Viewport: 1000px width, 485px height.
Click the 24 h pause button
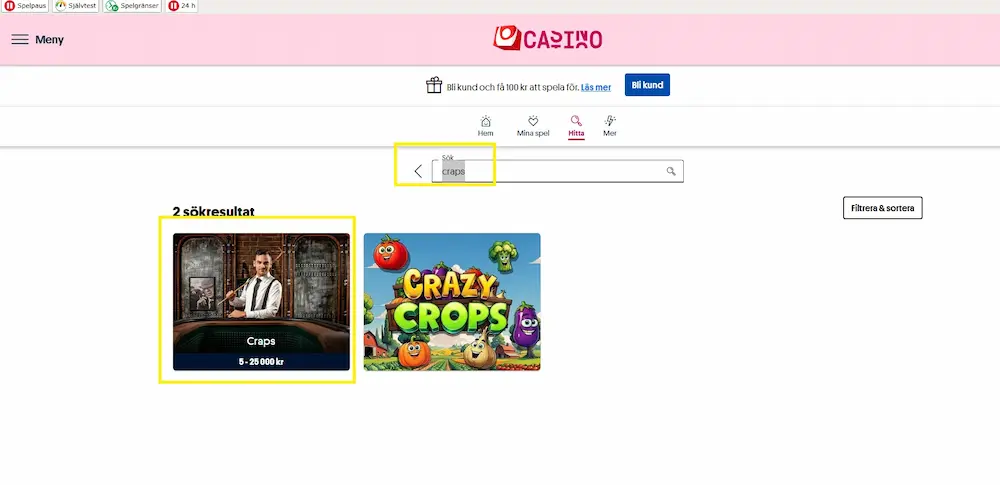(182, 6)
